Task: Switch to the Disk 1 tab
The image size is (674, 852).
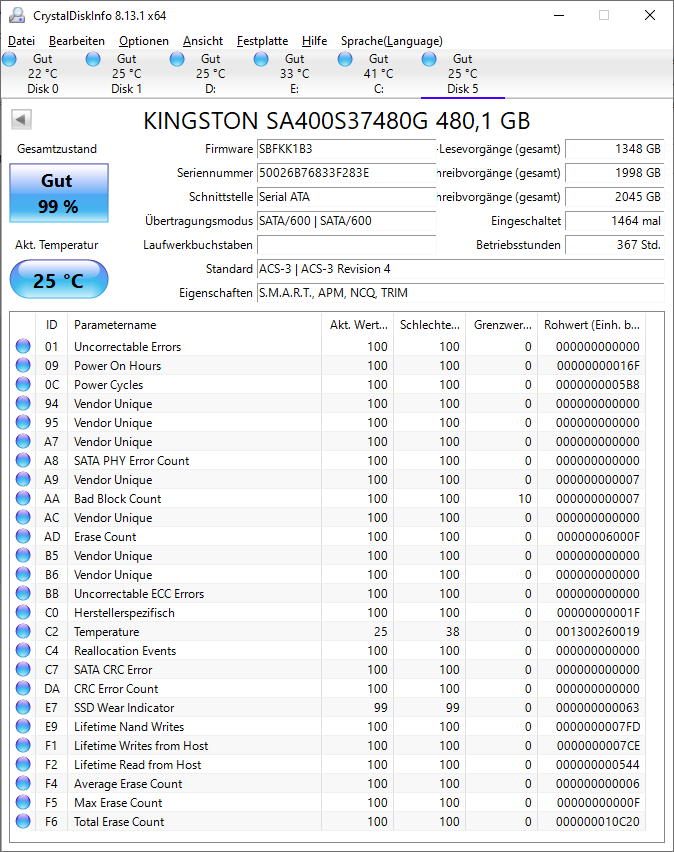Action: [x=127, y=74]
